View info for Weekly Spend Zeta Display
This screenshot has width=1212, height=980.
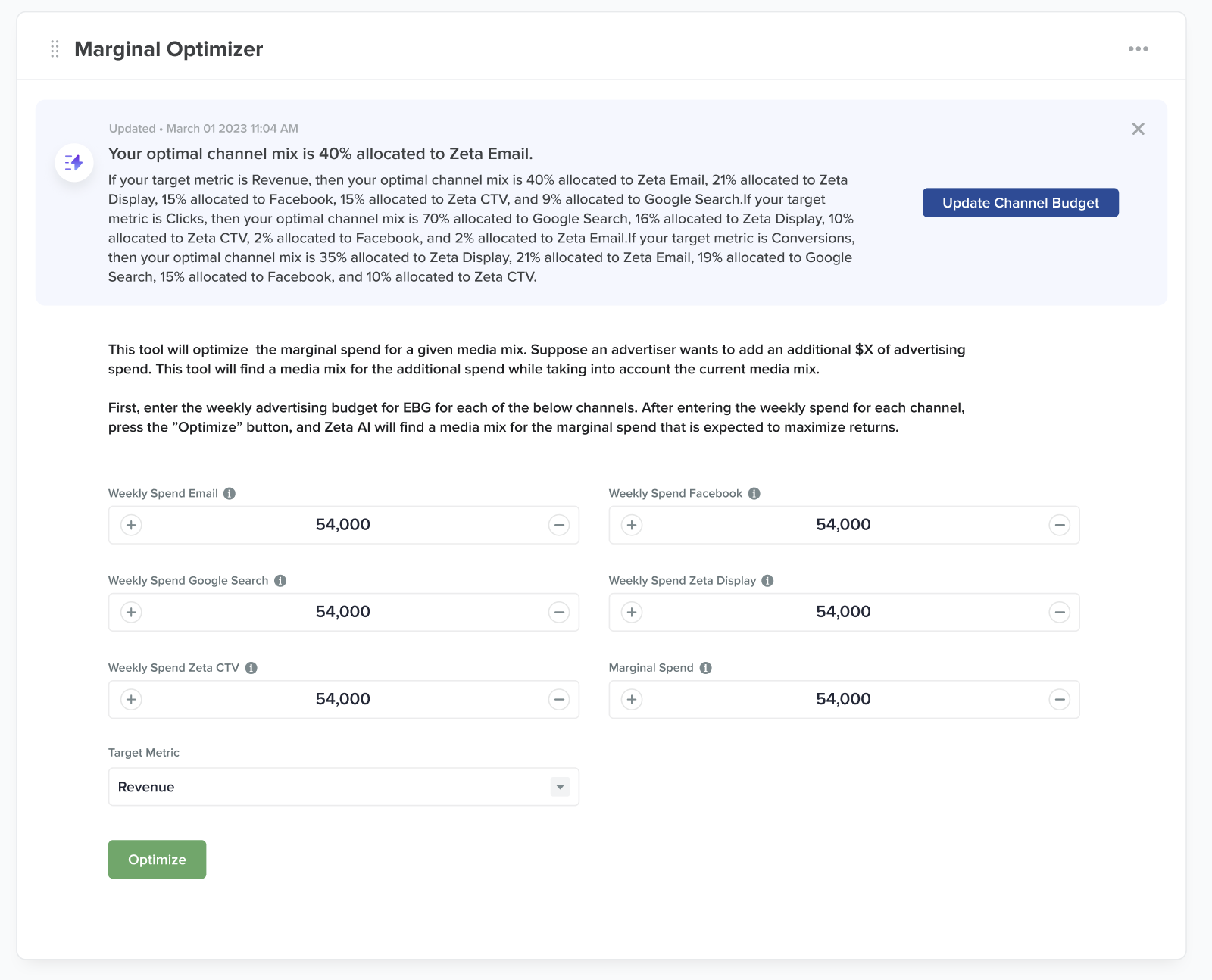pos(767,581)
